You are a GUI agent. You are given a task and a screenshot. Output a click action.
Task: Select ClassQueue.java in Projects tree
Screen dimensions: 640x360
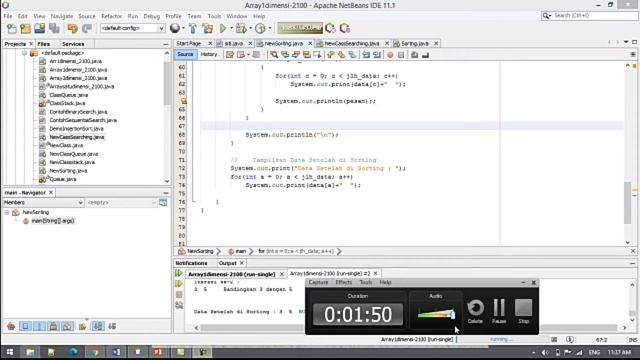[69, 95]
